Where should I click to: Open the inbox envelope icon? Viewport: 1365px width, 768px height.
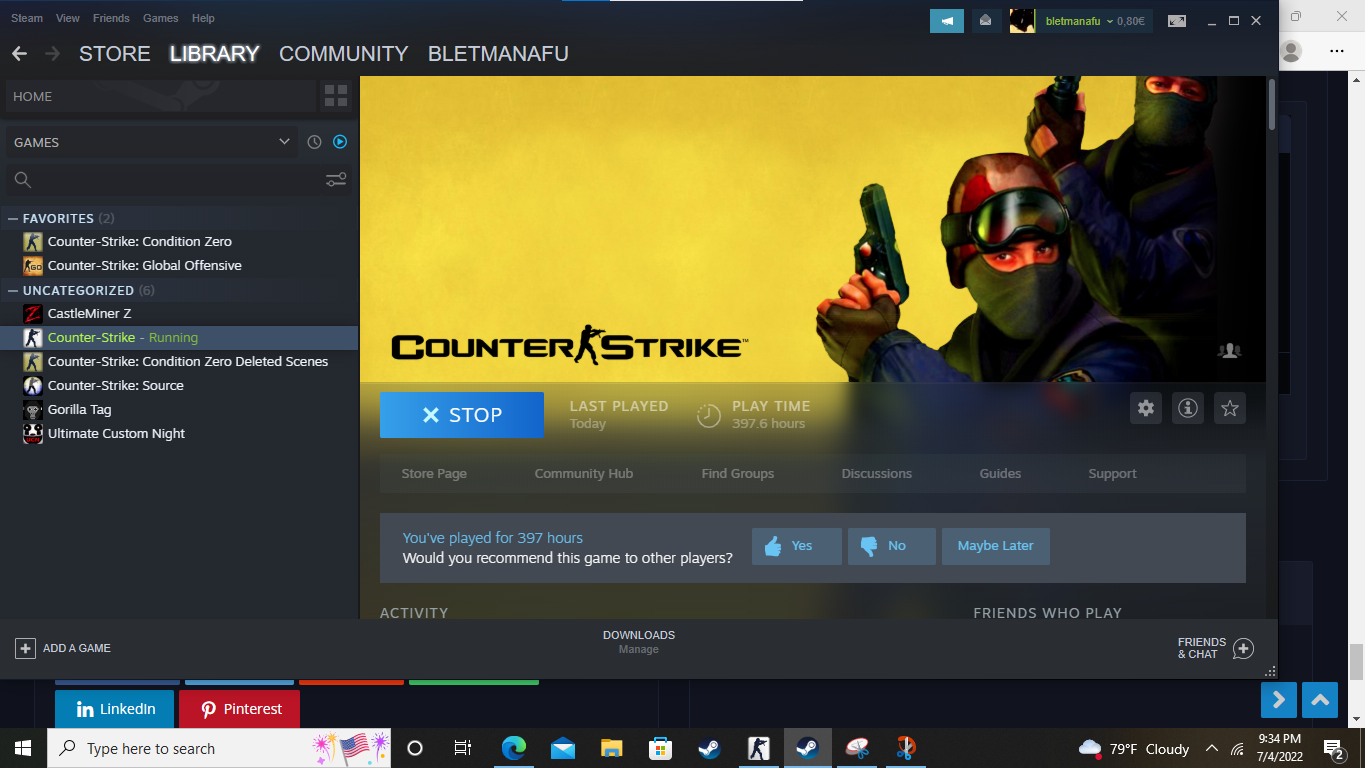pyautogui.click(x=986, y=21)
